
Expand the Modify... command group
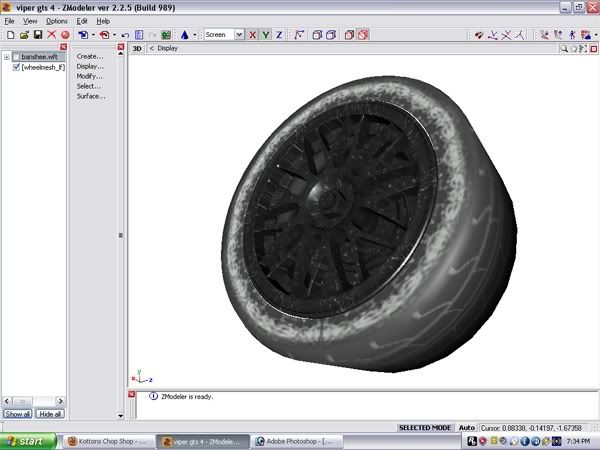[90, 76]
